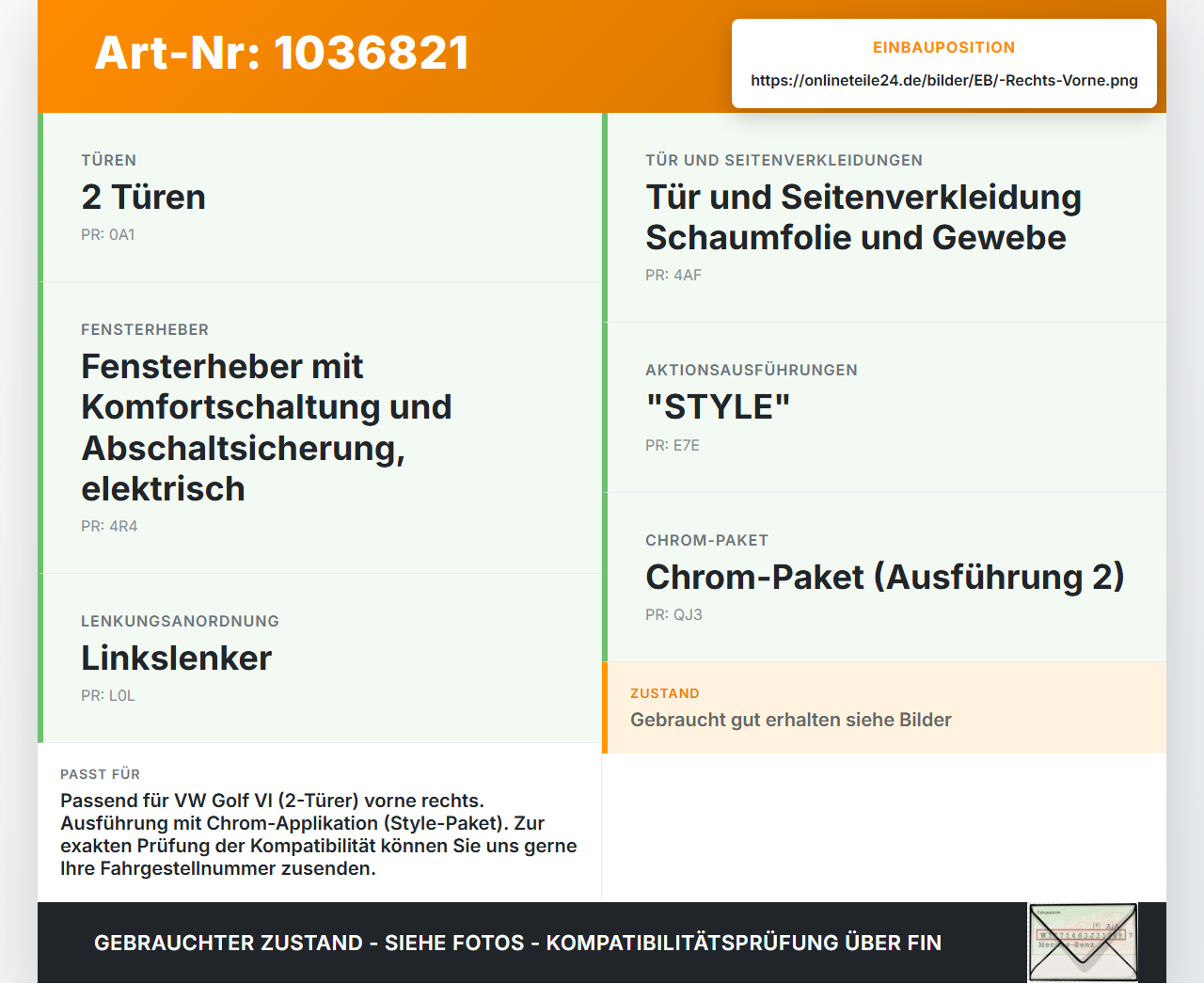Click the AKTIONSAUSFÜHRUNGEN label

[751, 371]
